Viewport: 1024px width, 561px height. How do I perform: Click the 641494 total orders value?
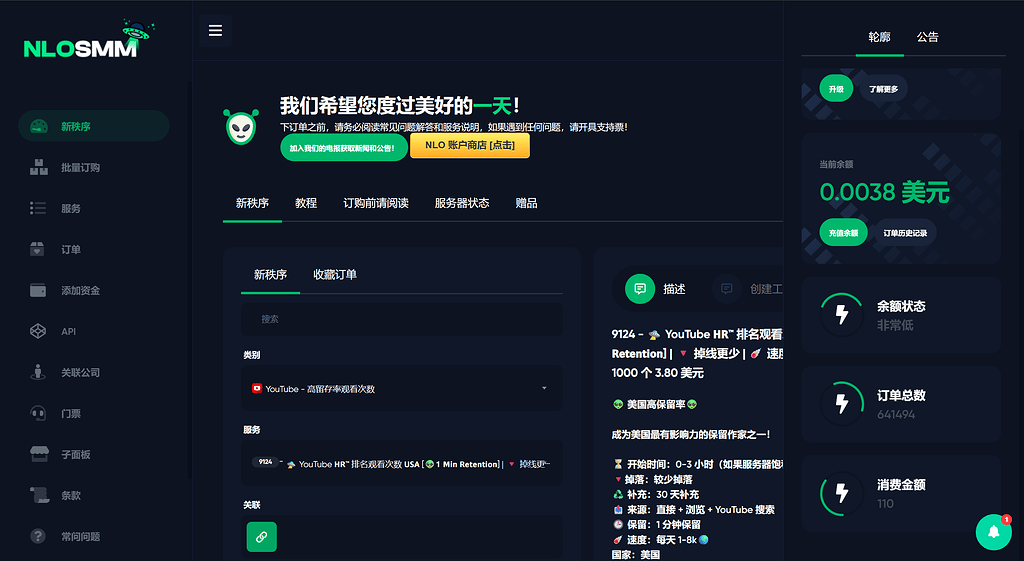(x=896, y=415)
